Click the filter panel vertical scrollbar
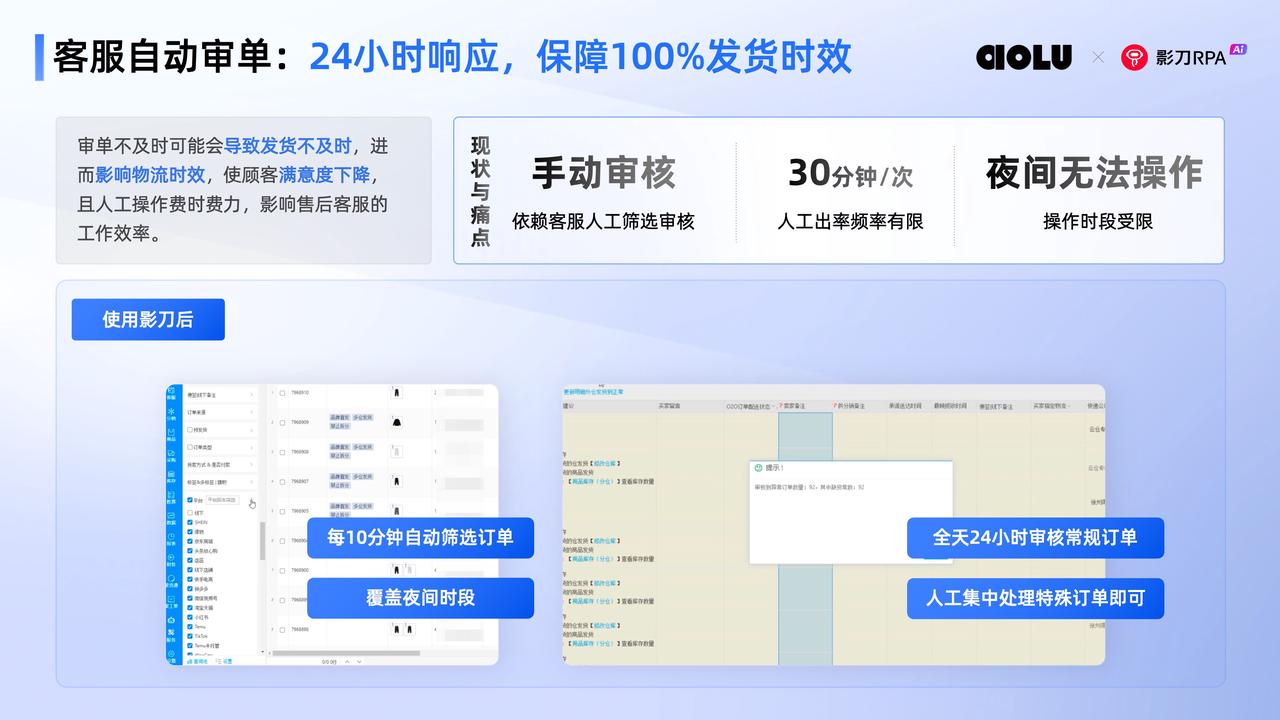Viewport: 1280px width, 720px height. coord(262,540)
